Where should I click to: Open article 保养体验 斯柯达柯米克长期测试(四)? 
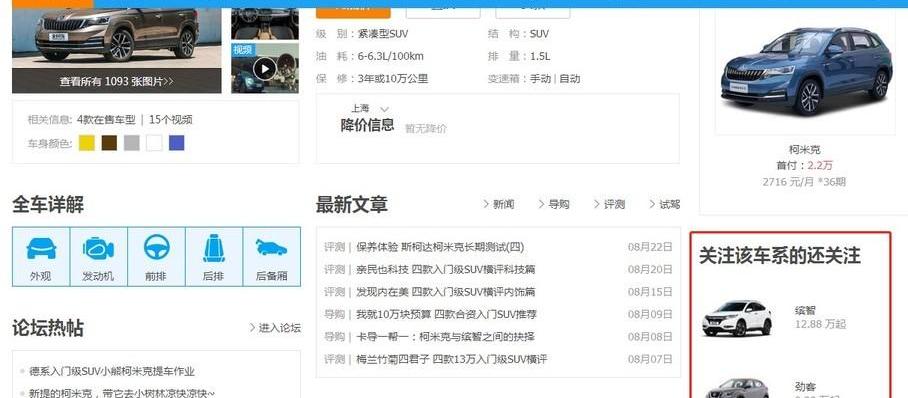pyautogui.click(x=440, y=247)
